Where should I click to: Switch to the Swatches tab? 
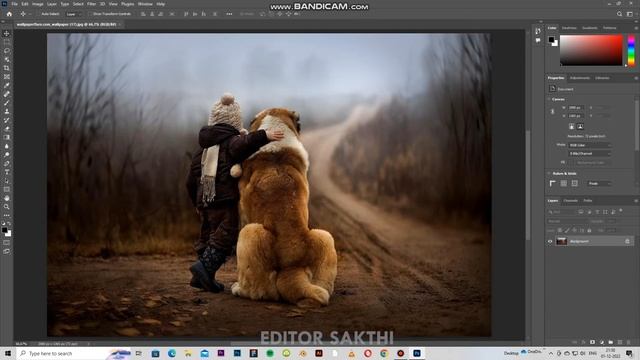point(569,28)
